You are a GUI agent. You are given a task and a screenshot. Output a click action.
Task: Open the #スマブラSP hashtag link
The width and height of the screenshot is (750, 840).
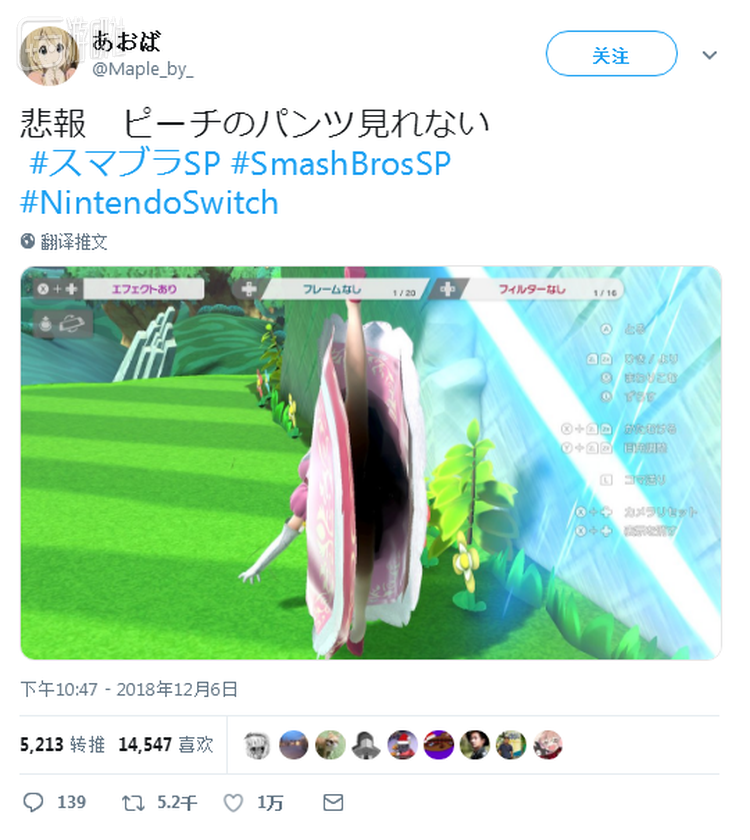(125, 163)
